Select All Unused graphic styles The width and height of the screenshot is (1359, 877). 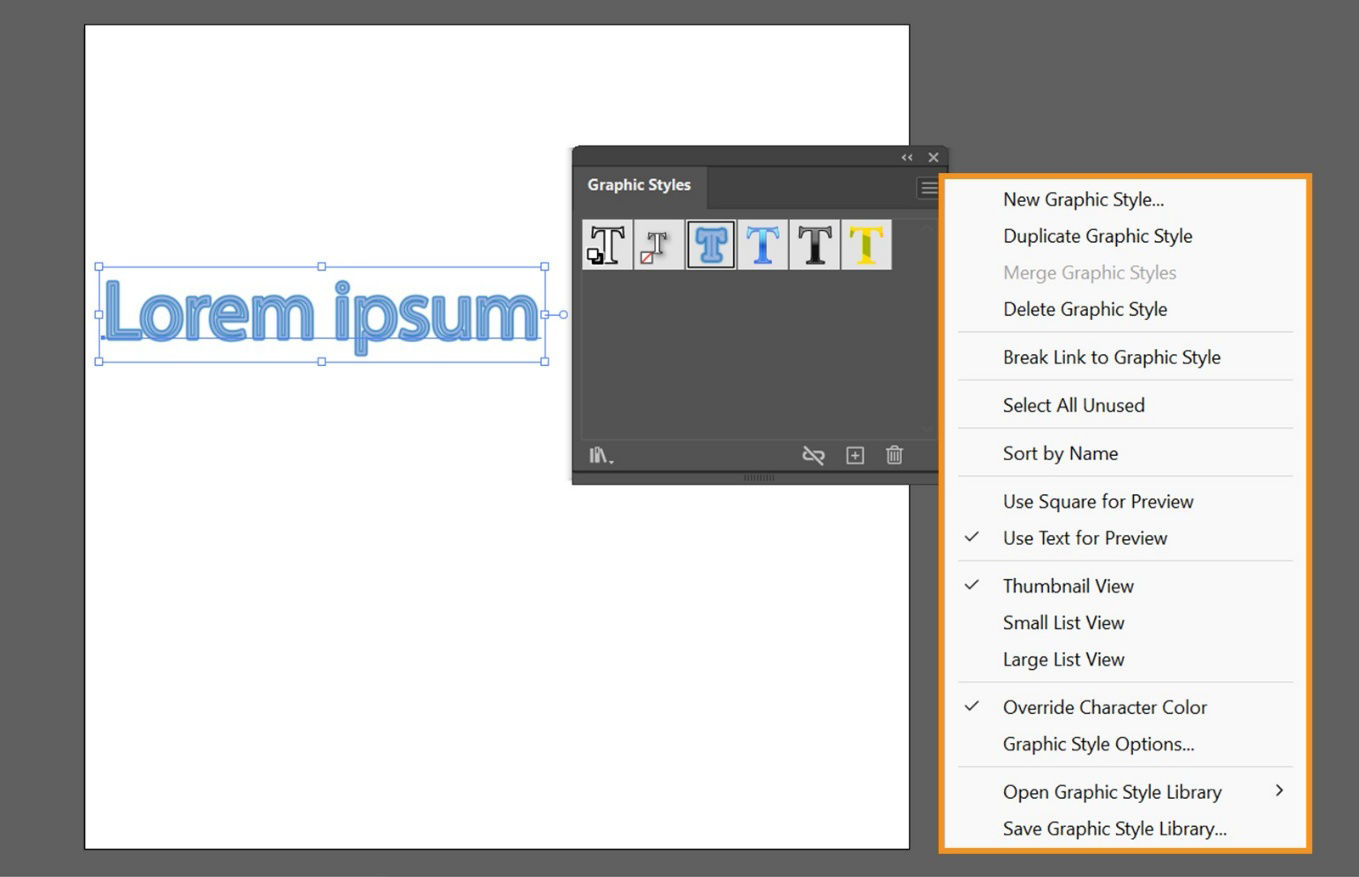[x=1073, y=405]
